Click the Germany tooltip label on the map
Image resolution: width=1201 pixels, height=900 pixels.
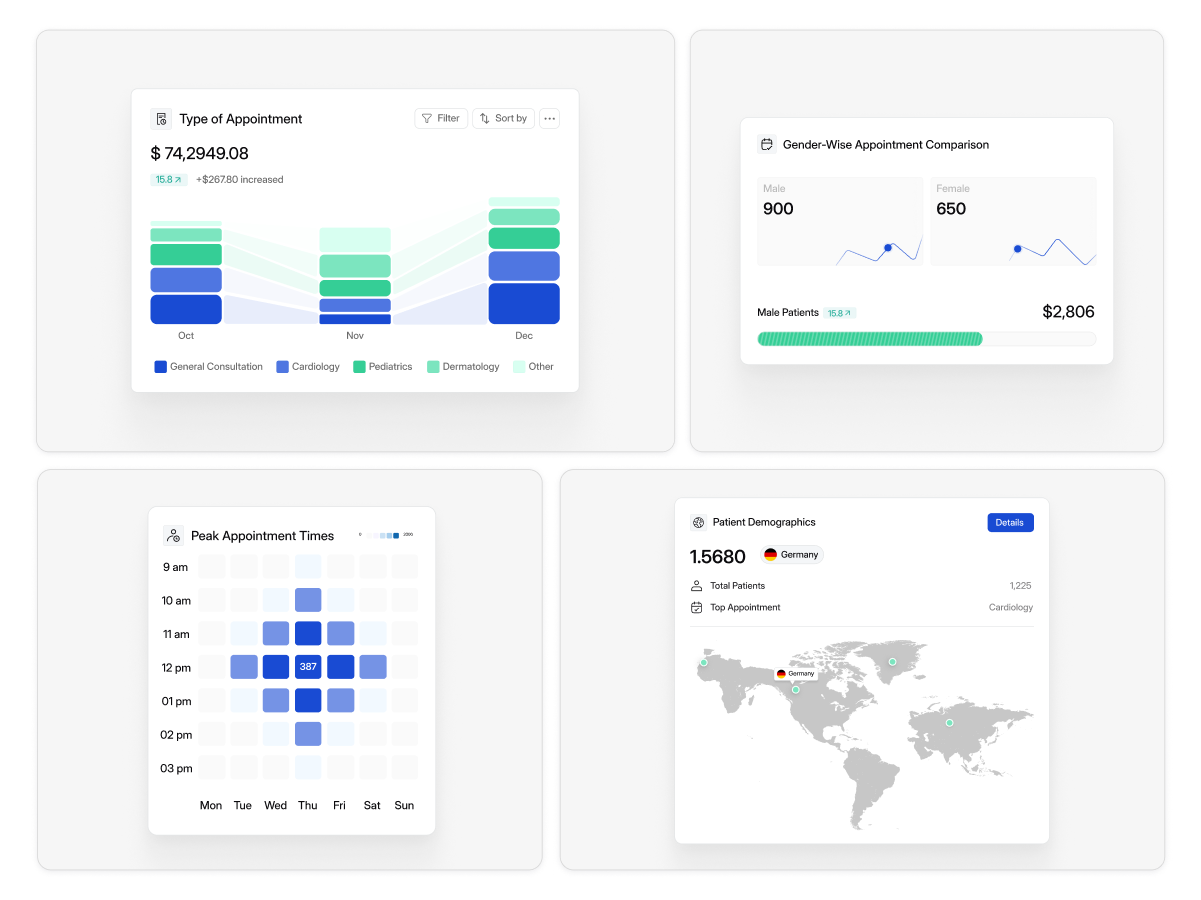796,674
